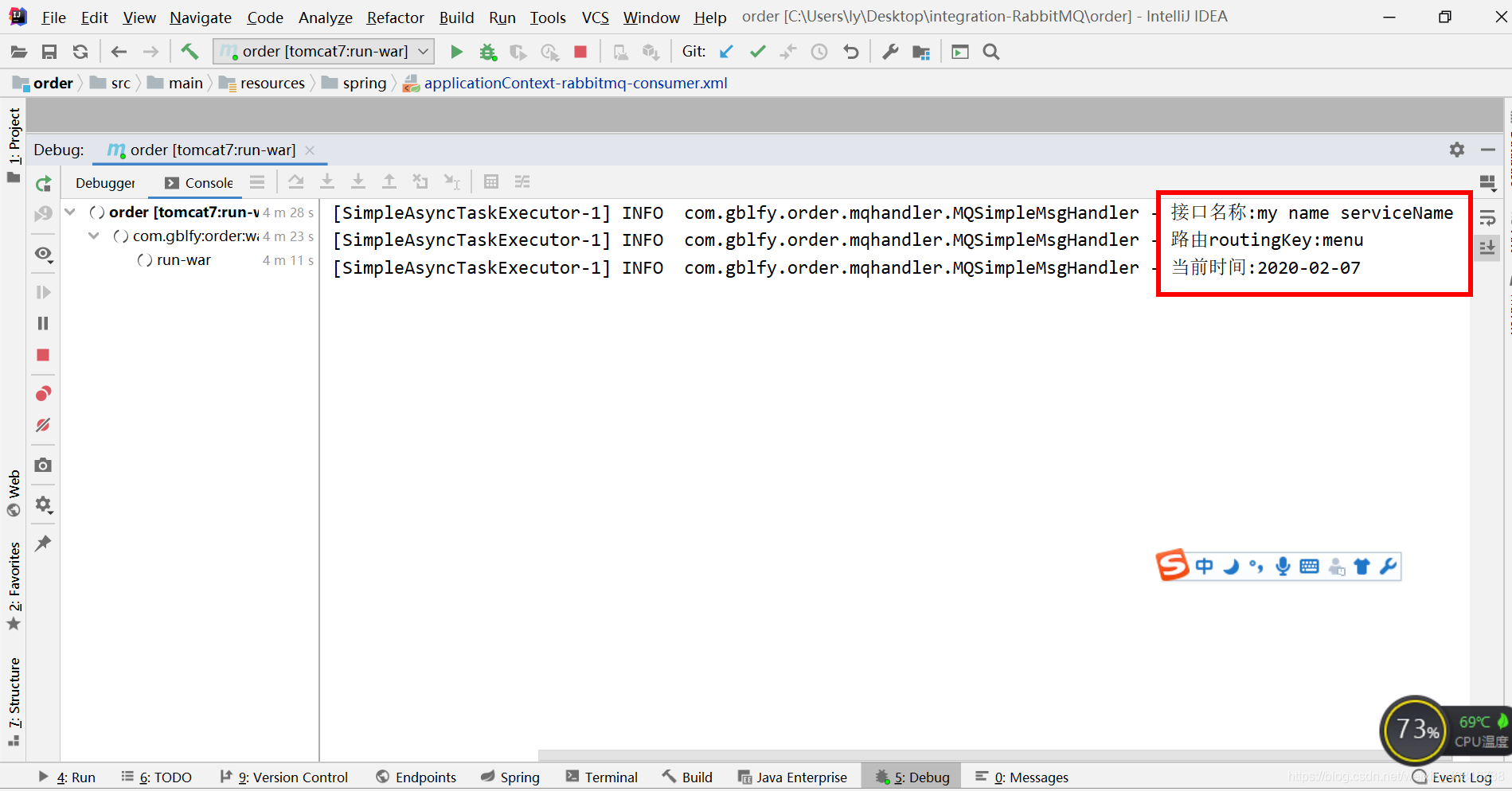Screen dimensions: 1512x791
Task: Open the Version Control tool window
Action: point(283,777)
